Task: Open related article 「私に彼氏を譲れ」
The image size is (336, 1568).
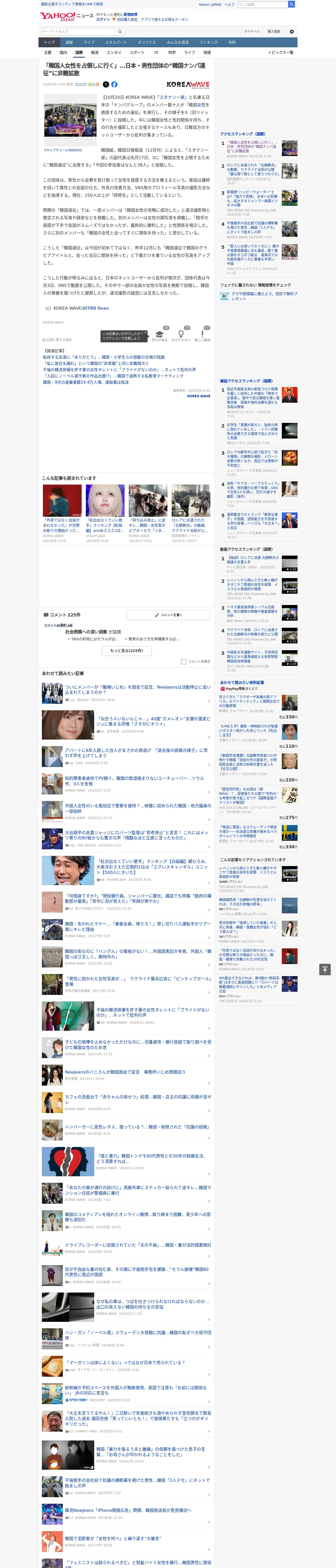Action: coord(95,364)
